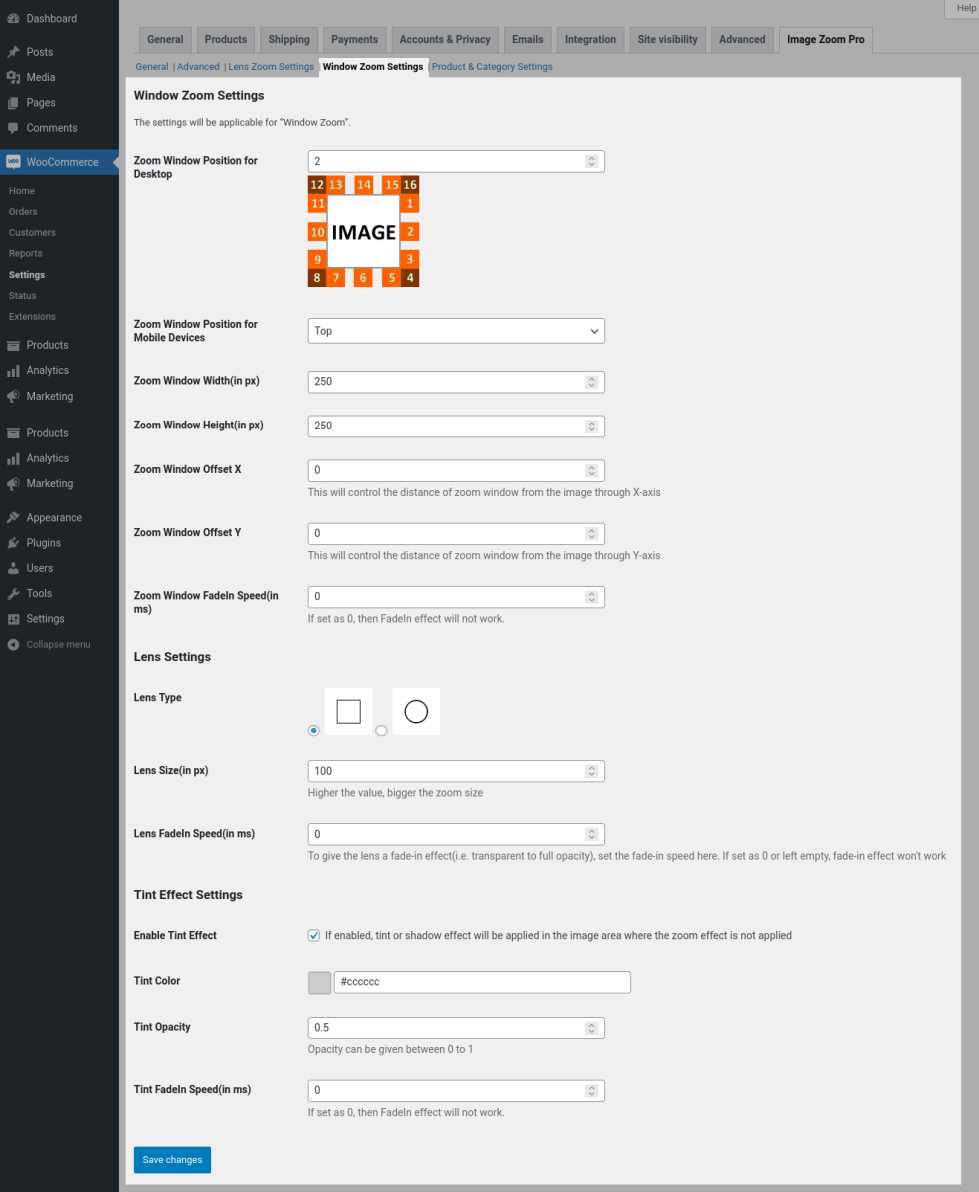Viewport: 979px width, 1192px height.
Task: Select position 8 in the zoom position diagram
Action: [x=317, y=277]
